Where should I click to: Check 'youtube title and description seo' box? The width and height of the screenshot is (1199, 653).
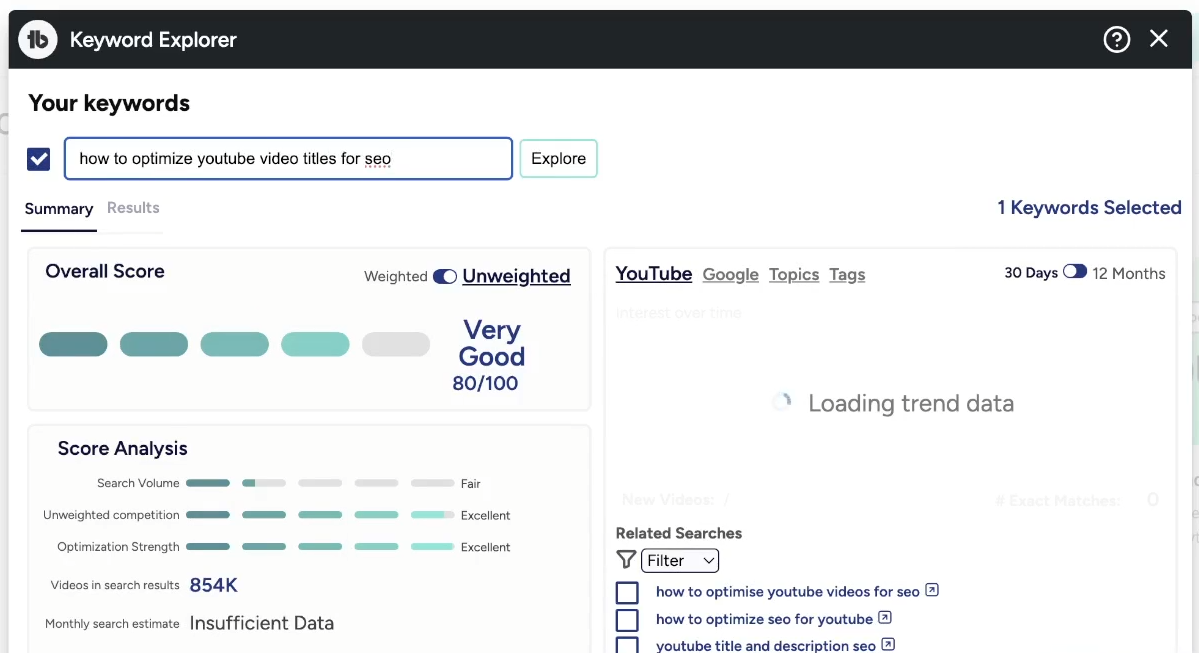[627, 645]
